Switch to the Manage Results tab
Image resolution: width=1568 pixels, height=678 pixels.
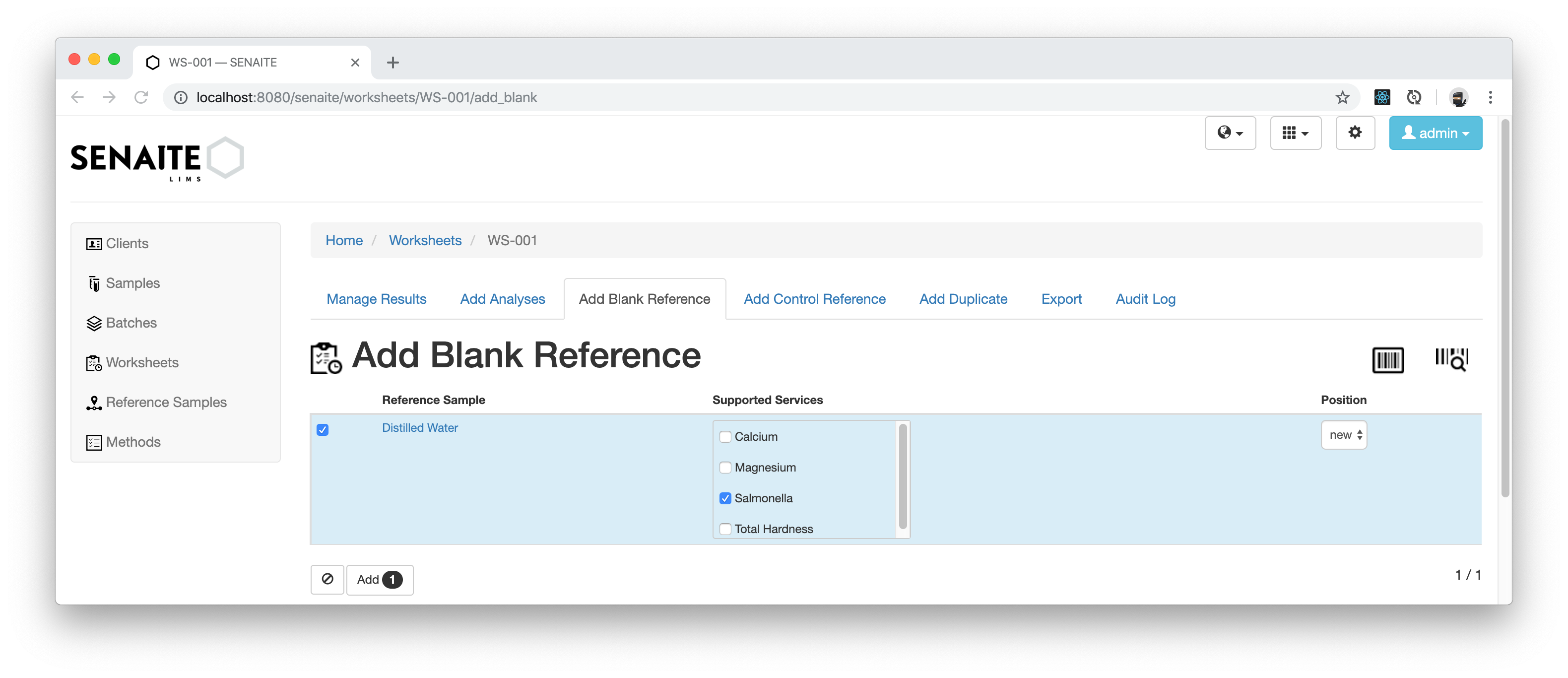click(x=376, y=299)
